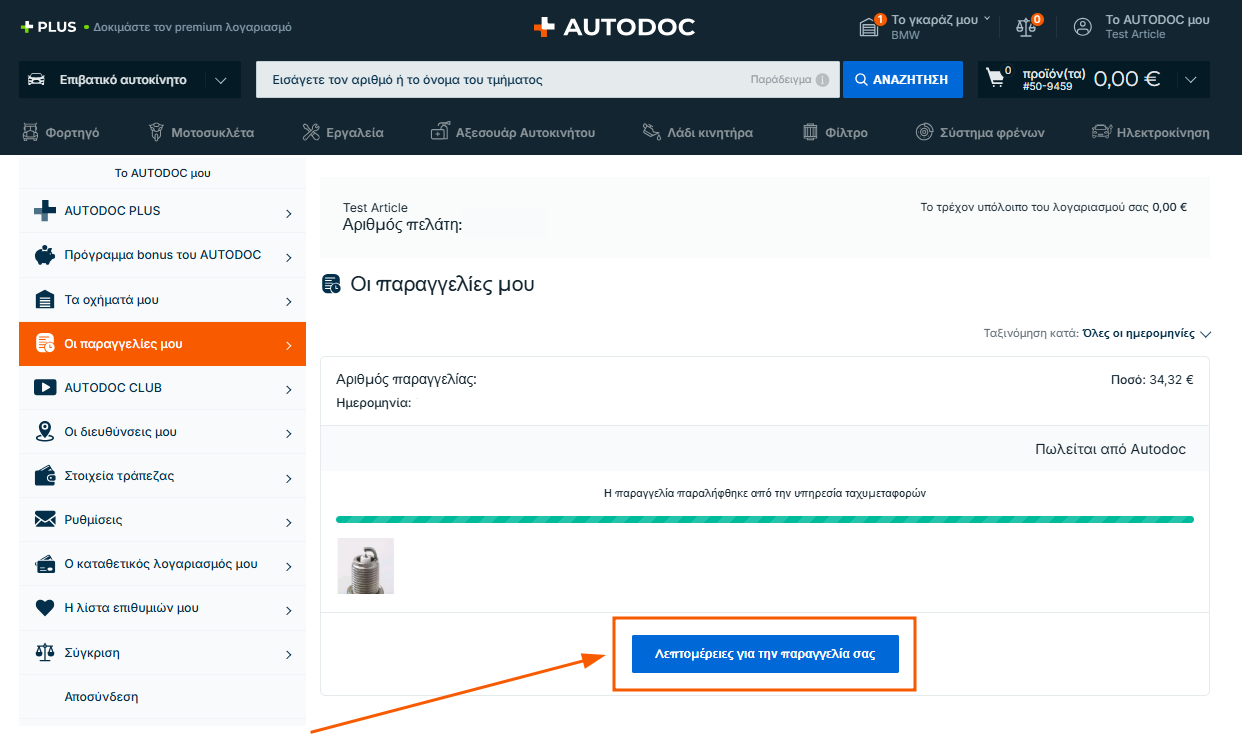Open Στοιχεία τράπεζας menu item
Screen dimensions: 1242x751
[x=162, y=476]
